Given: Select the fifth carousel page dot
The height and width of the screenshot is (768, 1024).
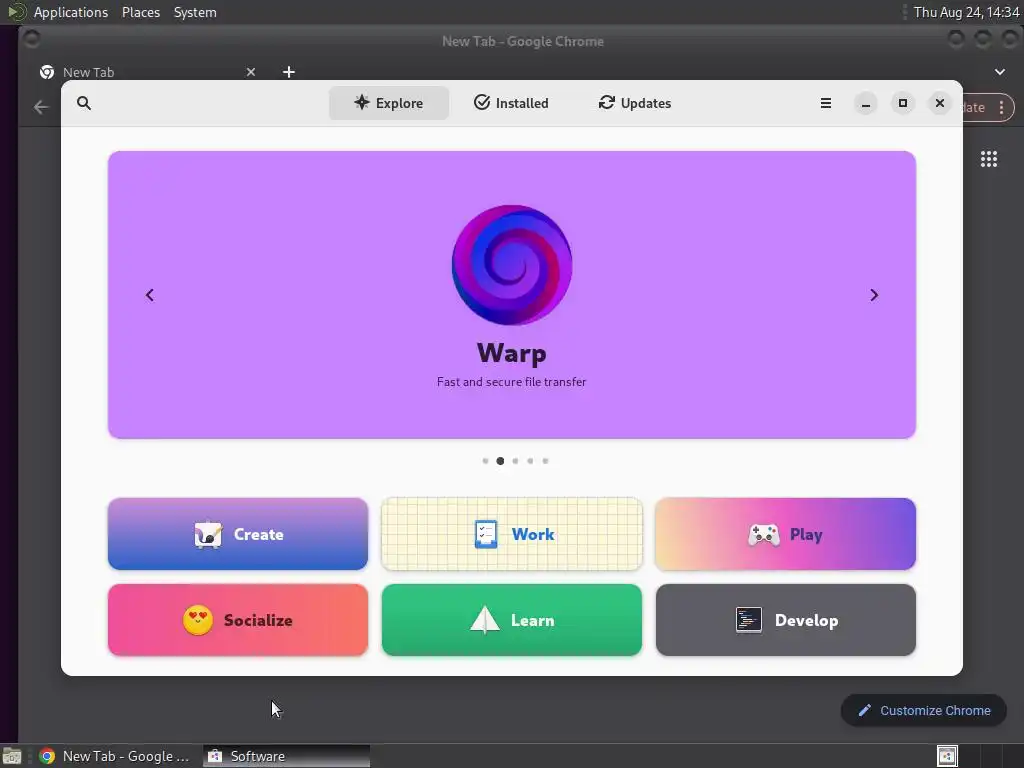Looking at the screenshot, I should tap(545, 461).
